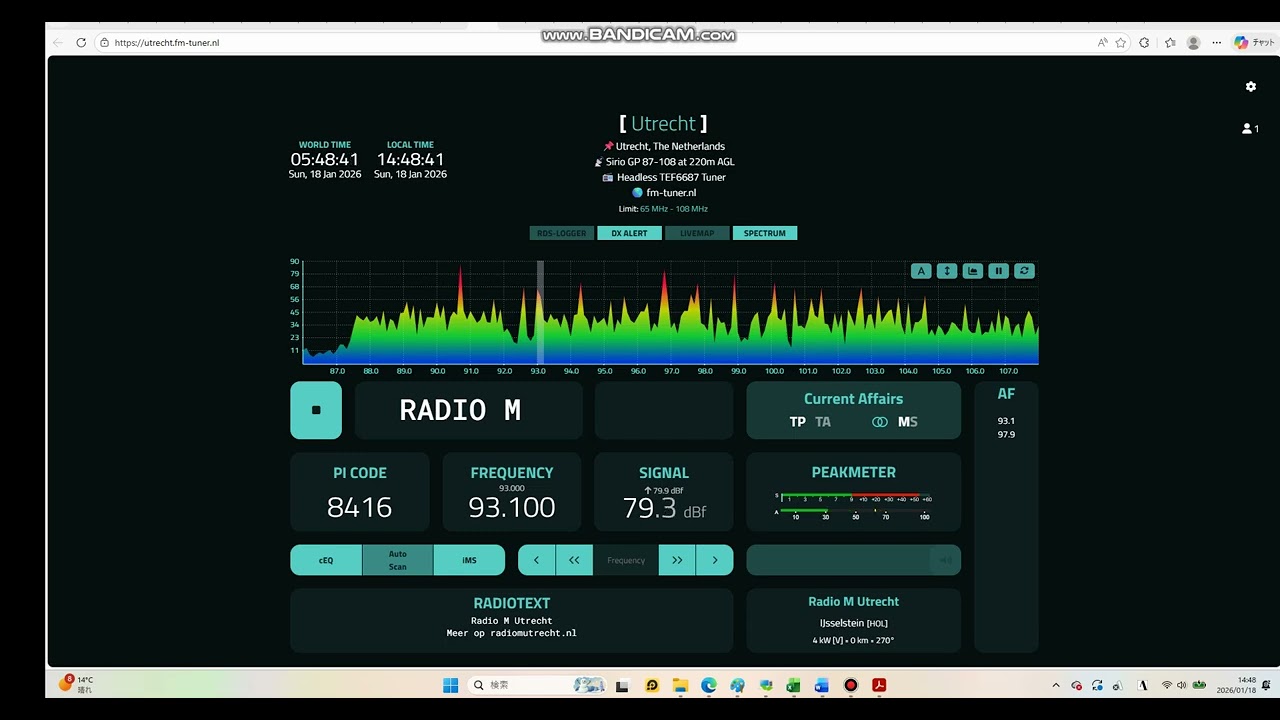The height and width of the screenshot is (720, 1280).
Task: Click the Frequency input field
Action: click(x=626, y=560)
